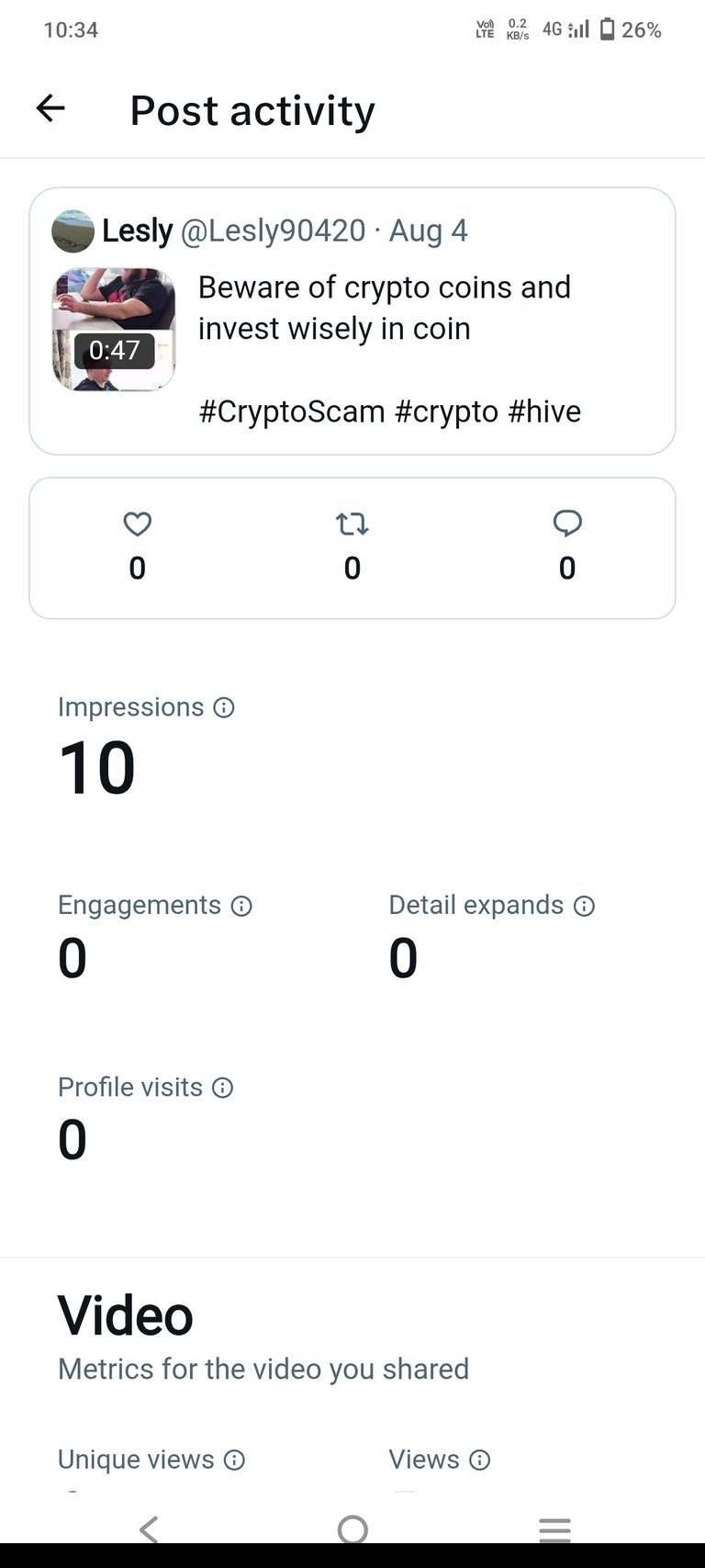705x1568 pixels.
Task: Open the Android recent apps menu button
Action: click(555, 1529)
